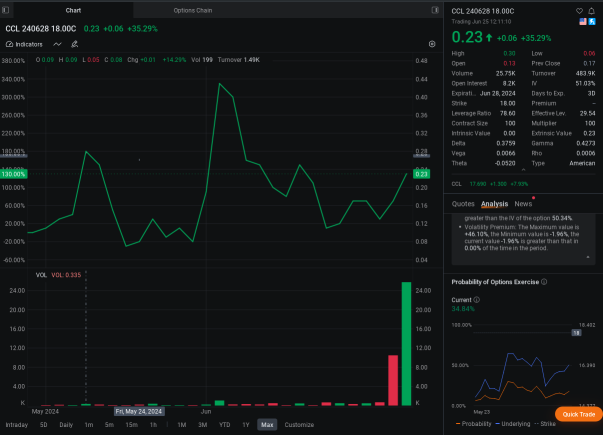Select the Max range

267,425
